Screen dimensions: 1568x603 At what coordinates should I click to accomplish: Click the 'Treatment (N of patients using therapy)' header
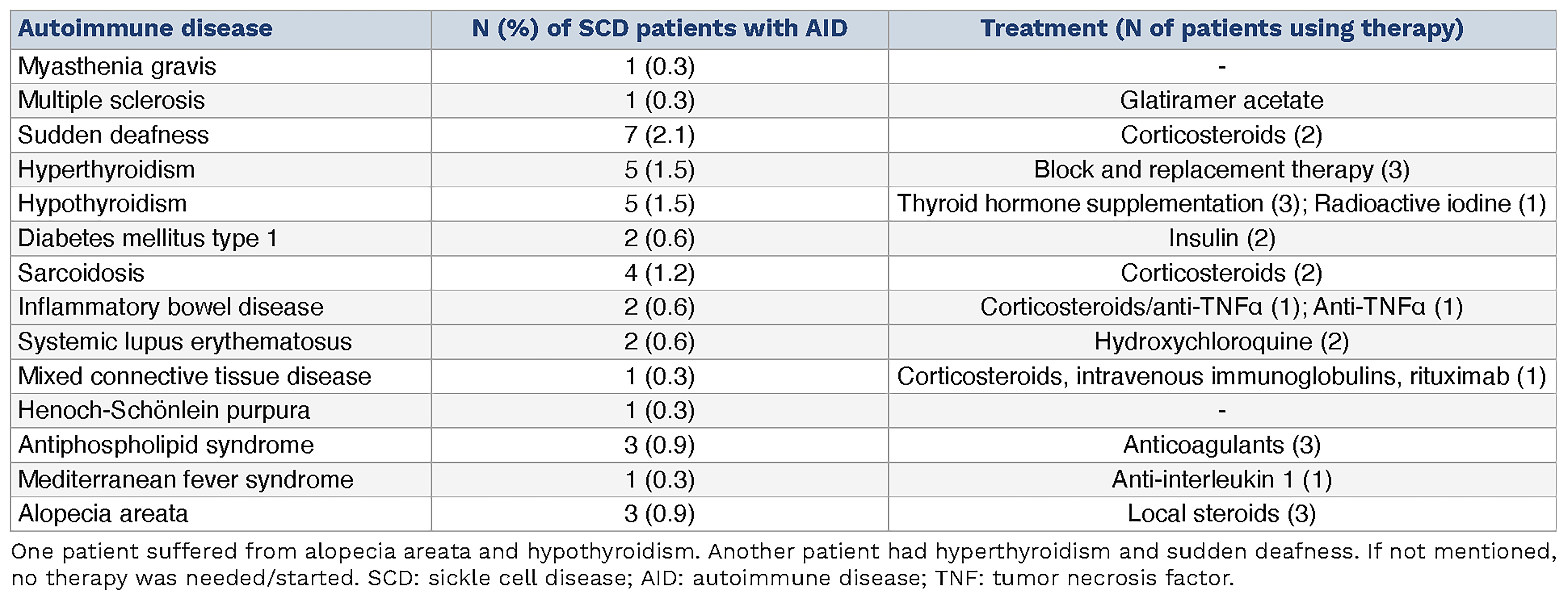click(1222, 29)
